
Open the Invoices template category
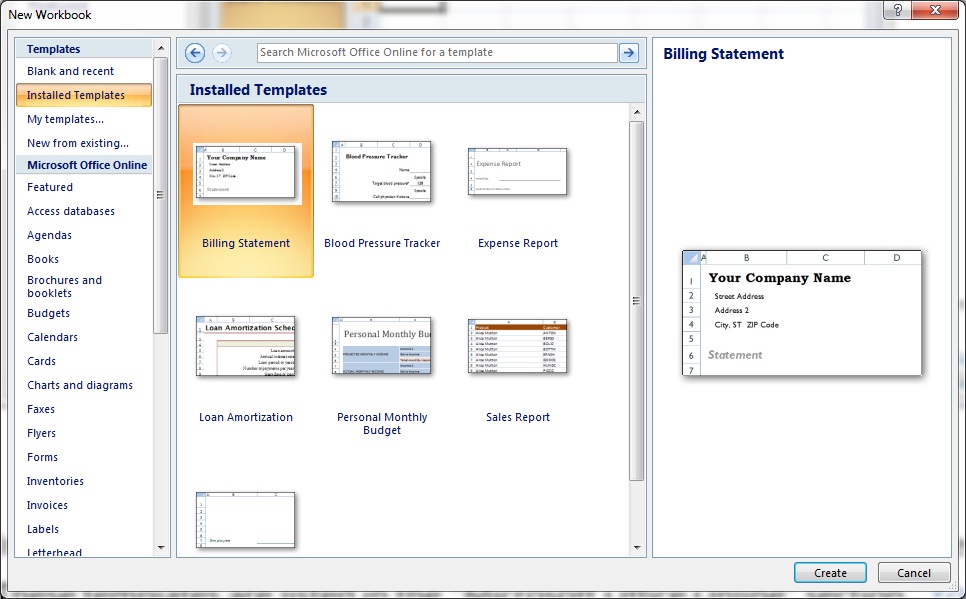[47, 505]
